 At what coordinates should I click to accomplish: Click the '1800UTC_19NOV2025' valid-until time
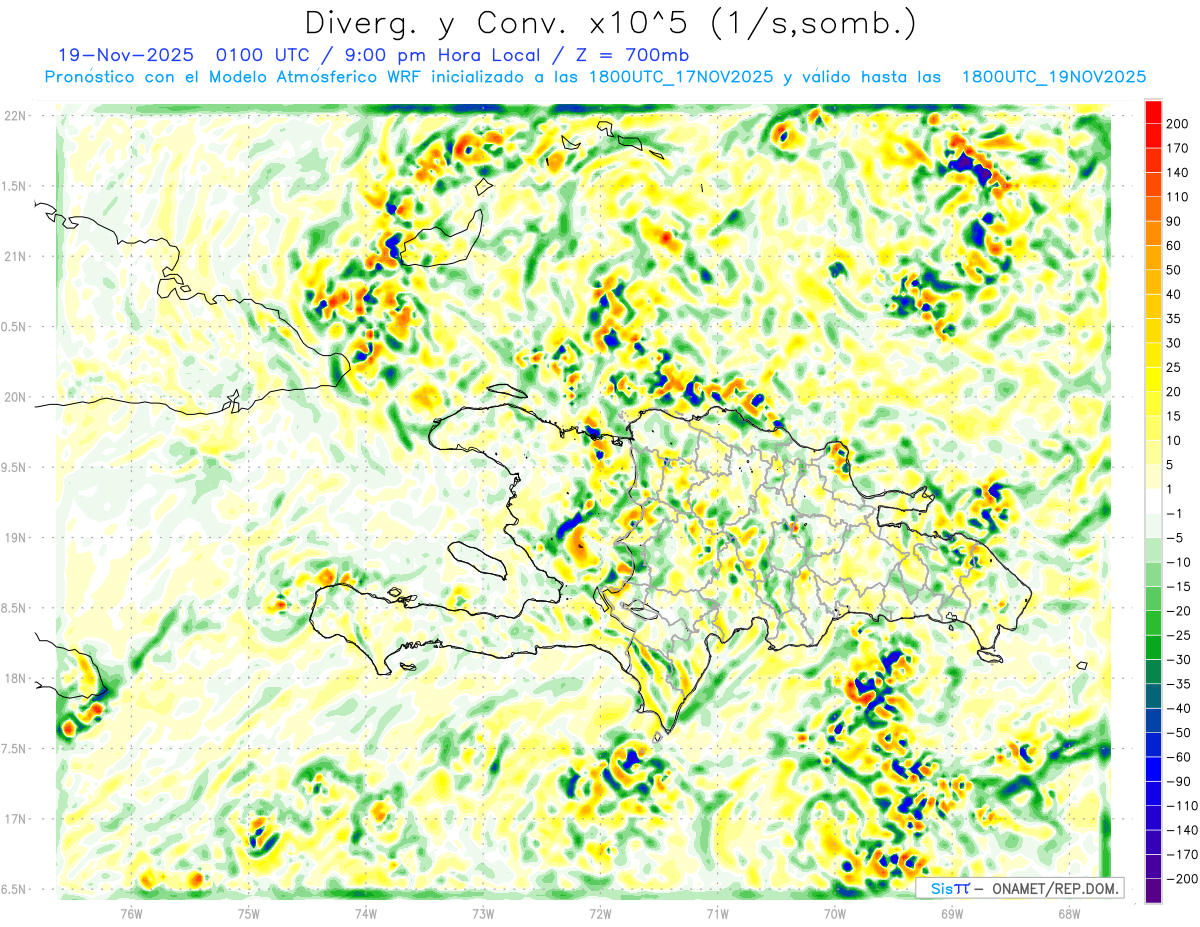[1053, 77]
